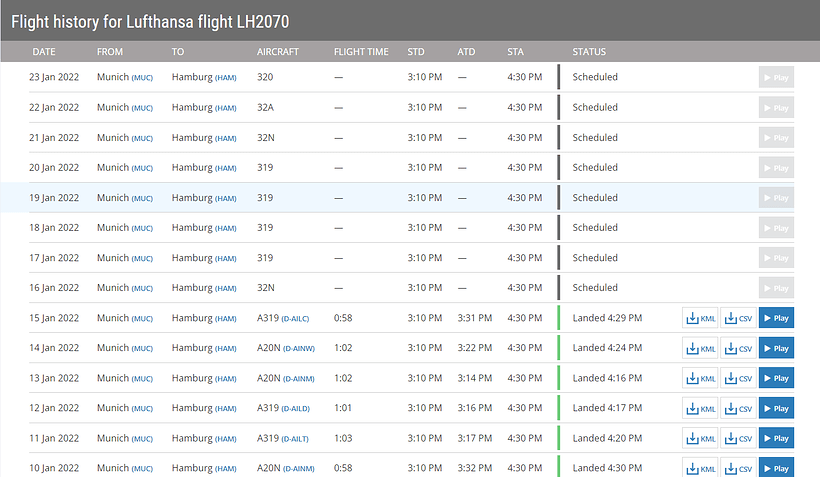Download CSV for 15 Jan 2022 flight

coord(738,318)
